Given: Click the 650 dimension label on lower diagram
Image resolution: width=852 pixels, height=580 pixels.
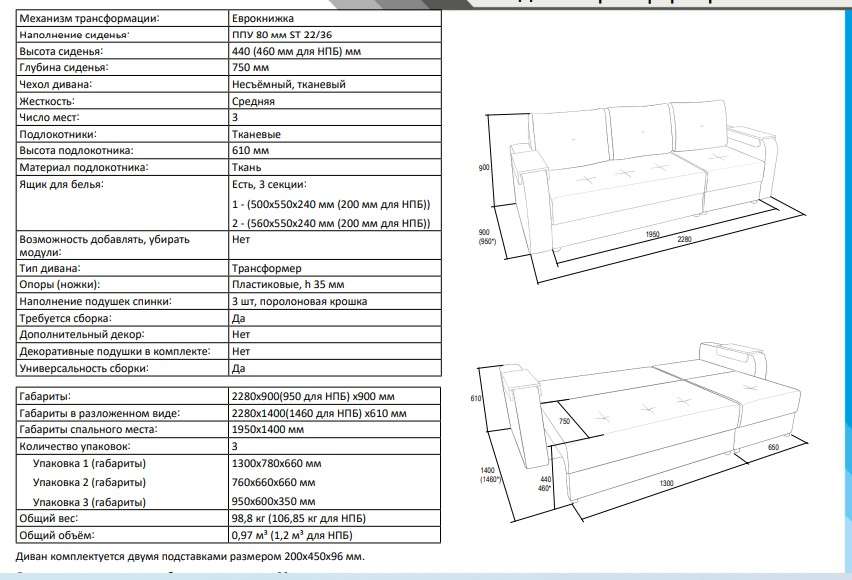Looking at the screenshot, I should point(774,447).
